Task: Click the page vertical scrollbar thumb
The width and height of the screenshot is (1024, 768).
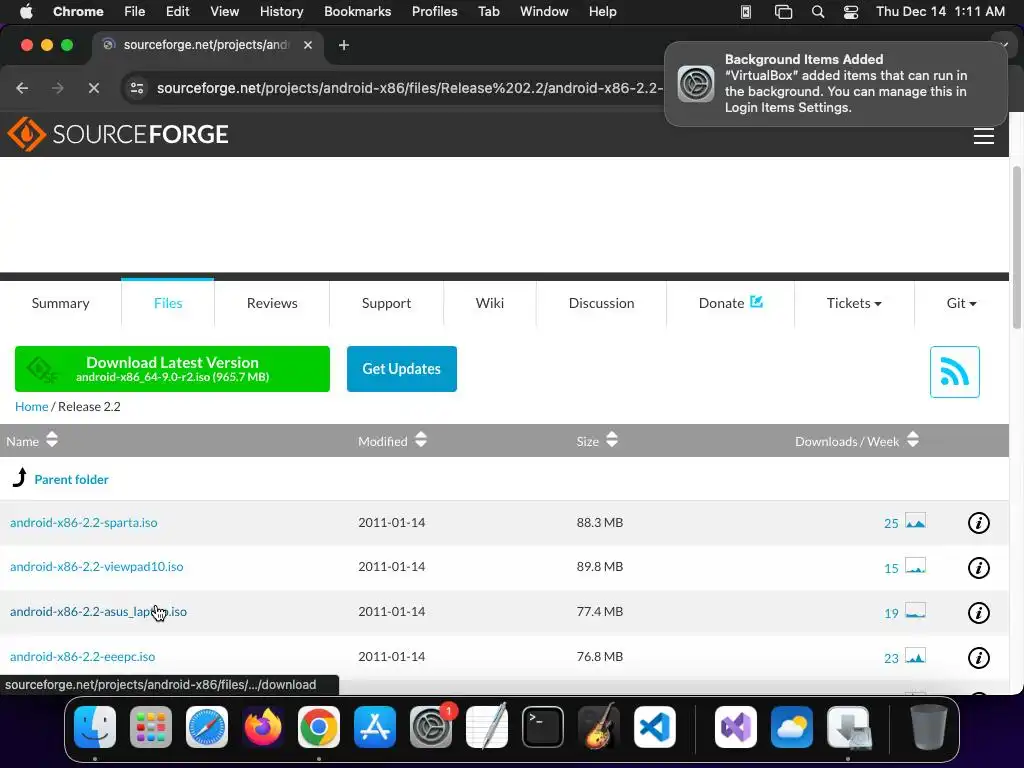Action: click(1017, 247)
